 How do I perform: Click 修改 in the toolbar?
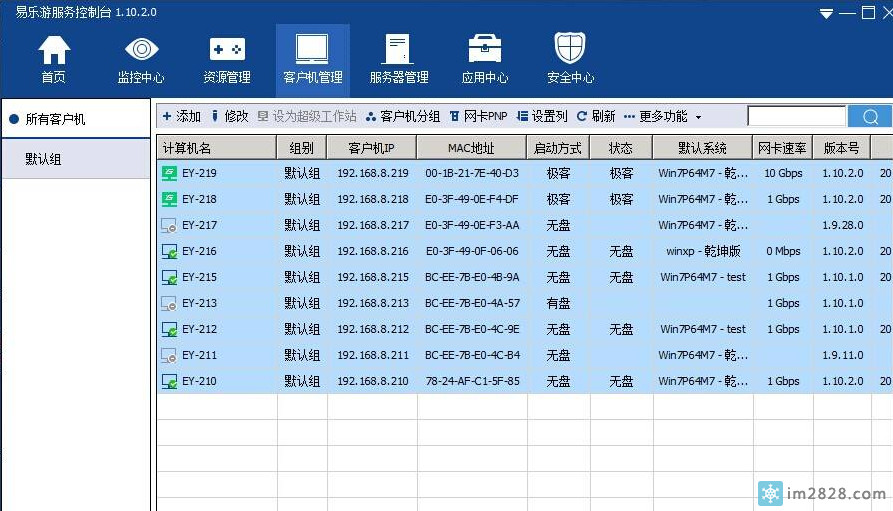point(229,116)
